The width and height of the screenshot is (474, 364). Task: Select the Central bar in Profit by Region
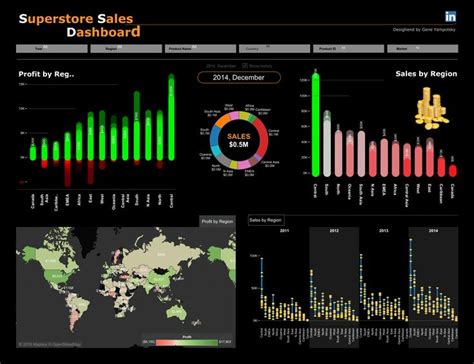coord(171,117)
